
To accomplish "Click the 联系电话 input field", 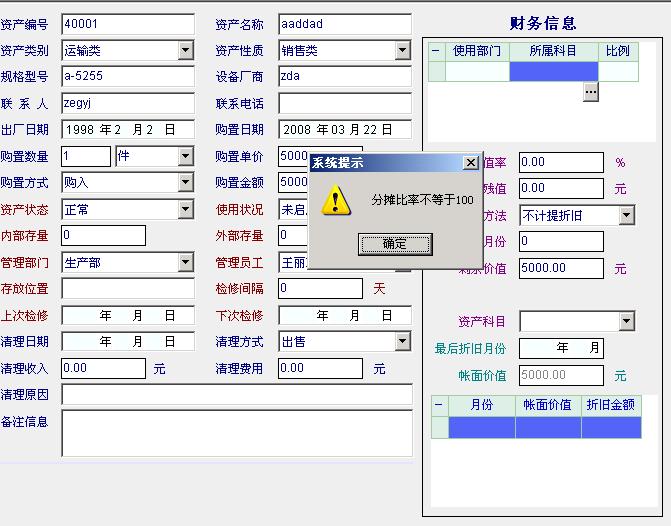I will click(344, 103).
